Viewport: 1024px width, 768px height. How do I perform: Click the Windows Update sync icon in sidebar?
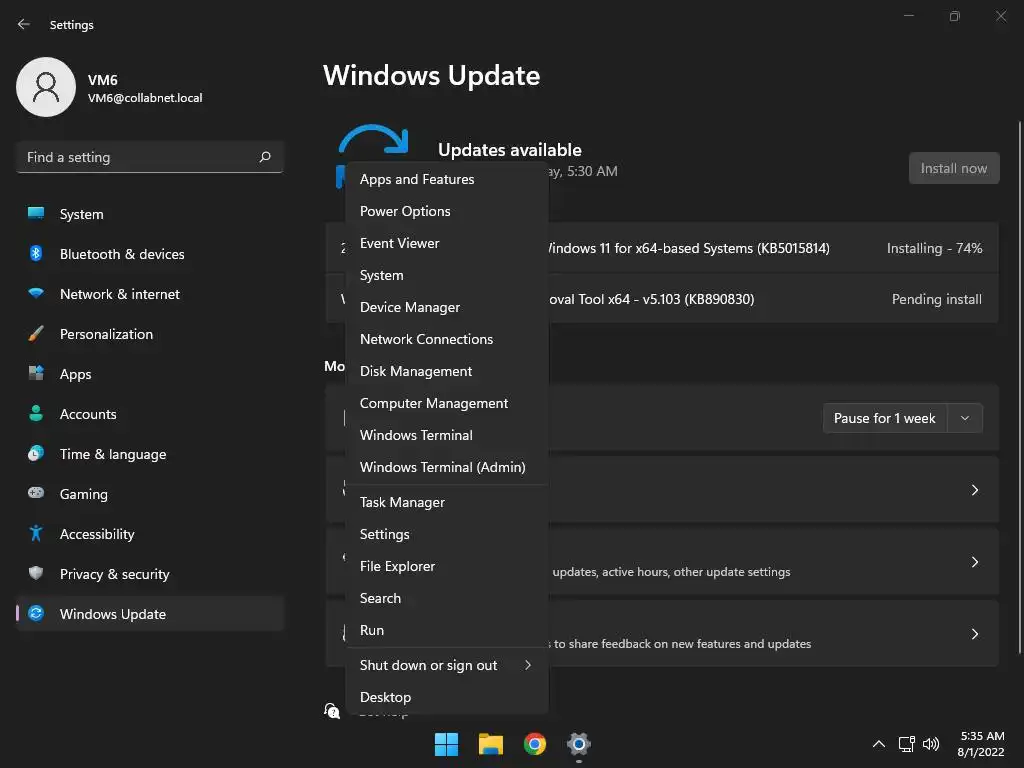pyautogui.click(x=36, y=613)
